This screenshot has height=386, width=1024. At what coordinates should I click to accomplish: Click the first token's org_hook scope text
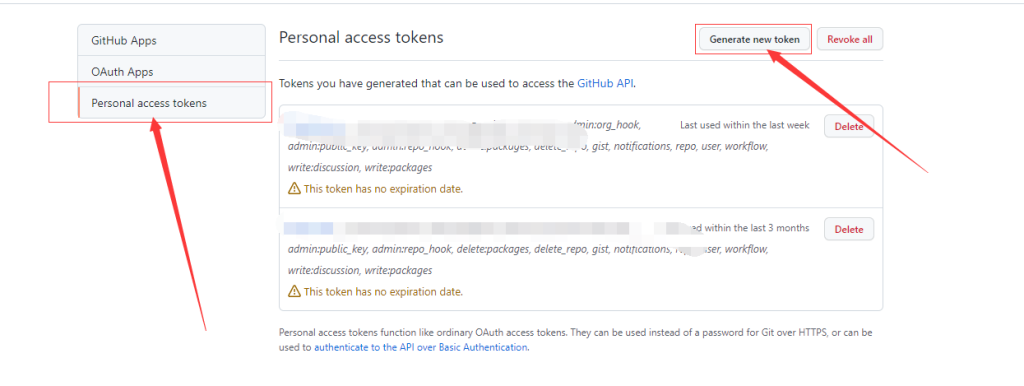607,125
